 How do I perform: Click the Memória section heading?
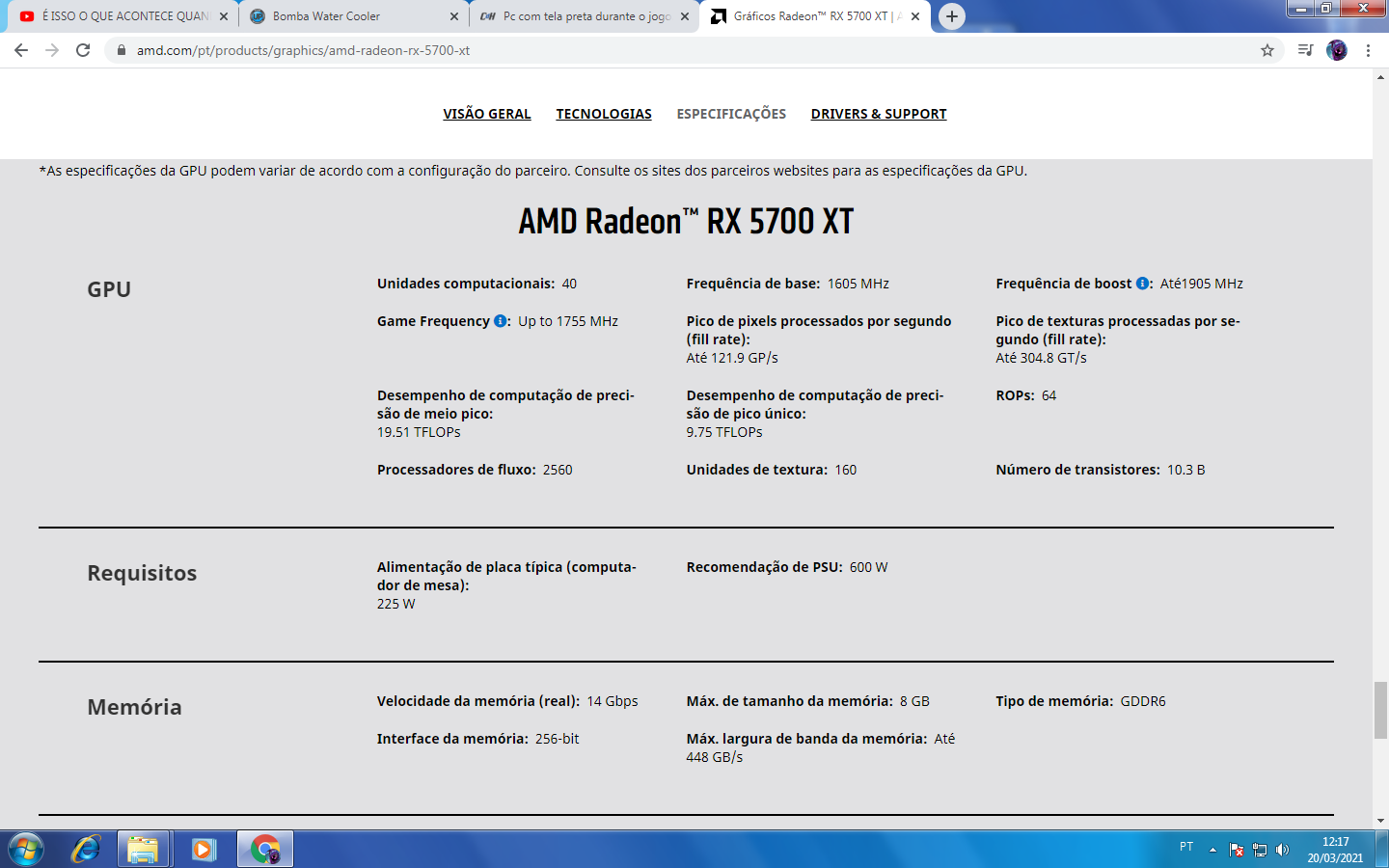click(x=134, y=707)
